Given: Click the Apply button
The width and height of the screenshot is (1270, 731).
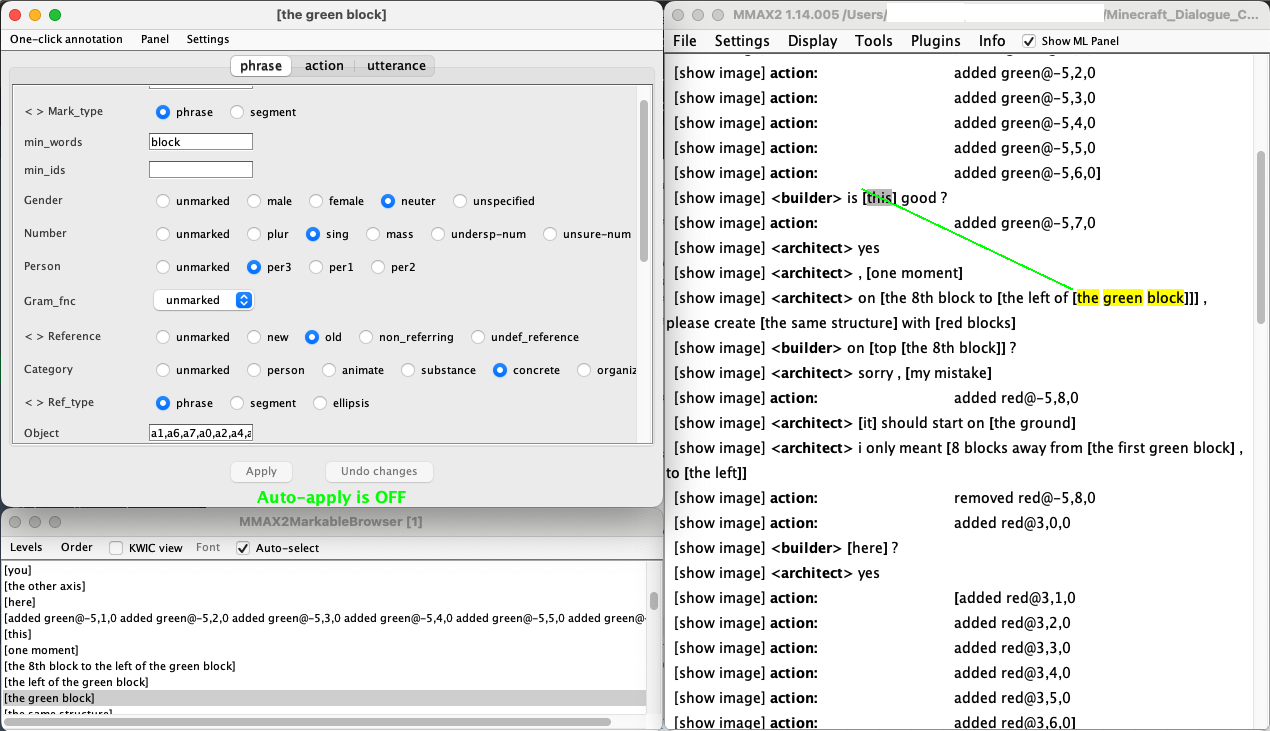Looking at the screenshot, I should tap(261, 471).
